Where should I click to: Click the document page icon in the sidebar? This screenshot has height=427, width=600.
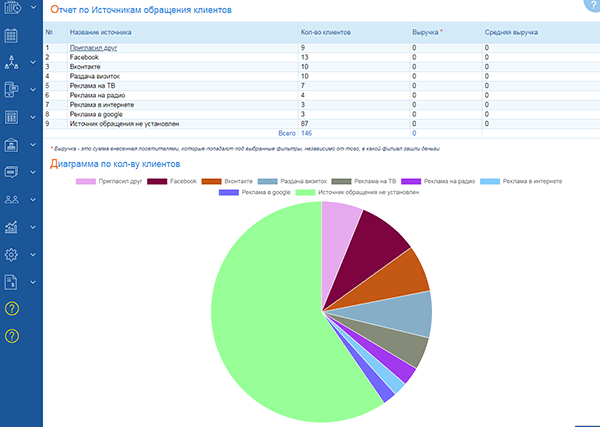pyautogui.click(x=12, y=281)
